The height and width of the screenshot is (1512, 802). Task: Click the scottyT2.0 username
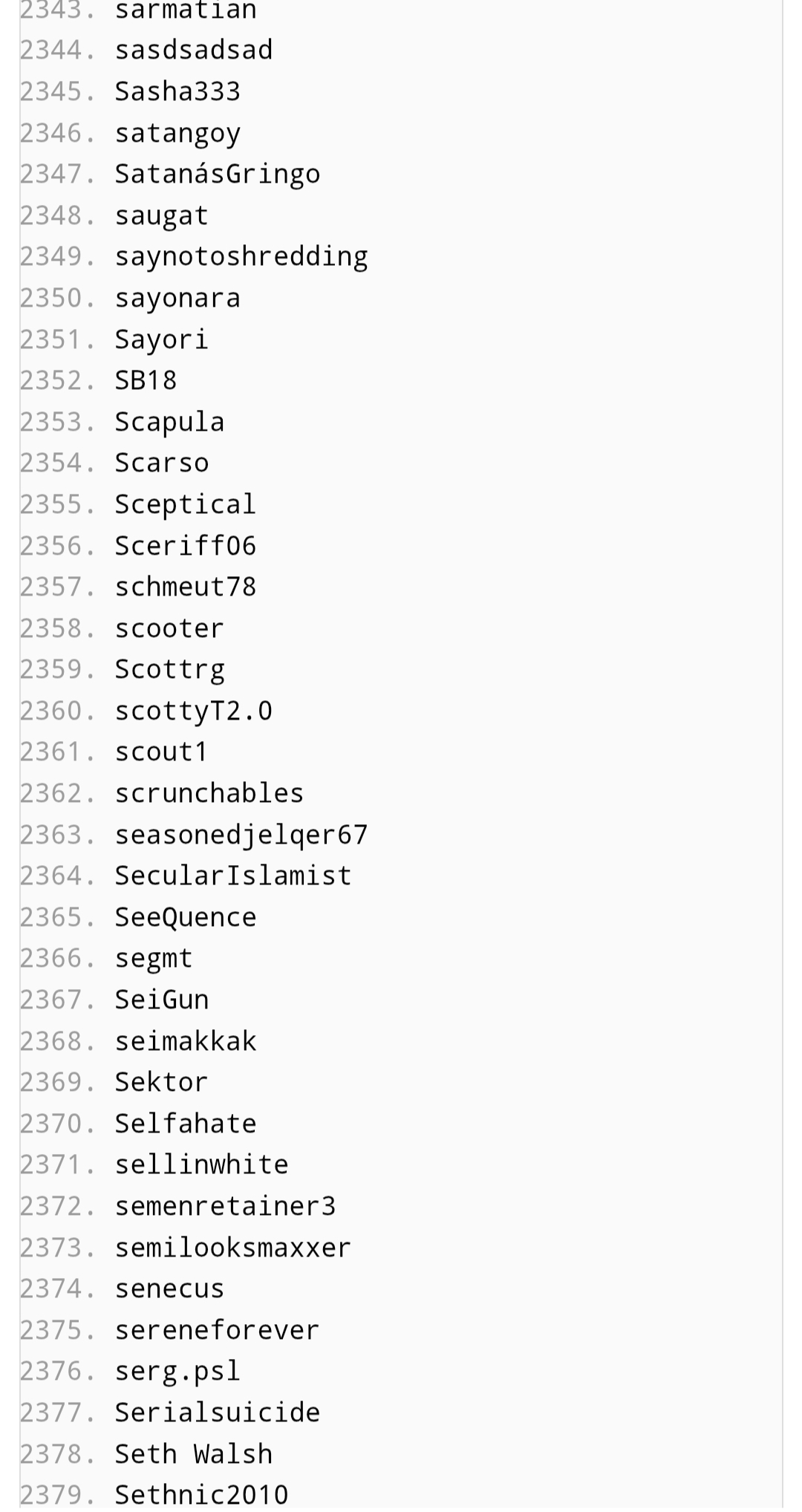[193, 711]
